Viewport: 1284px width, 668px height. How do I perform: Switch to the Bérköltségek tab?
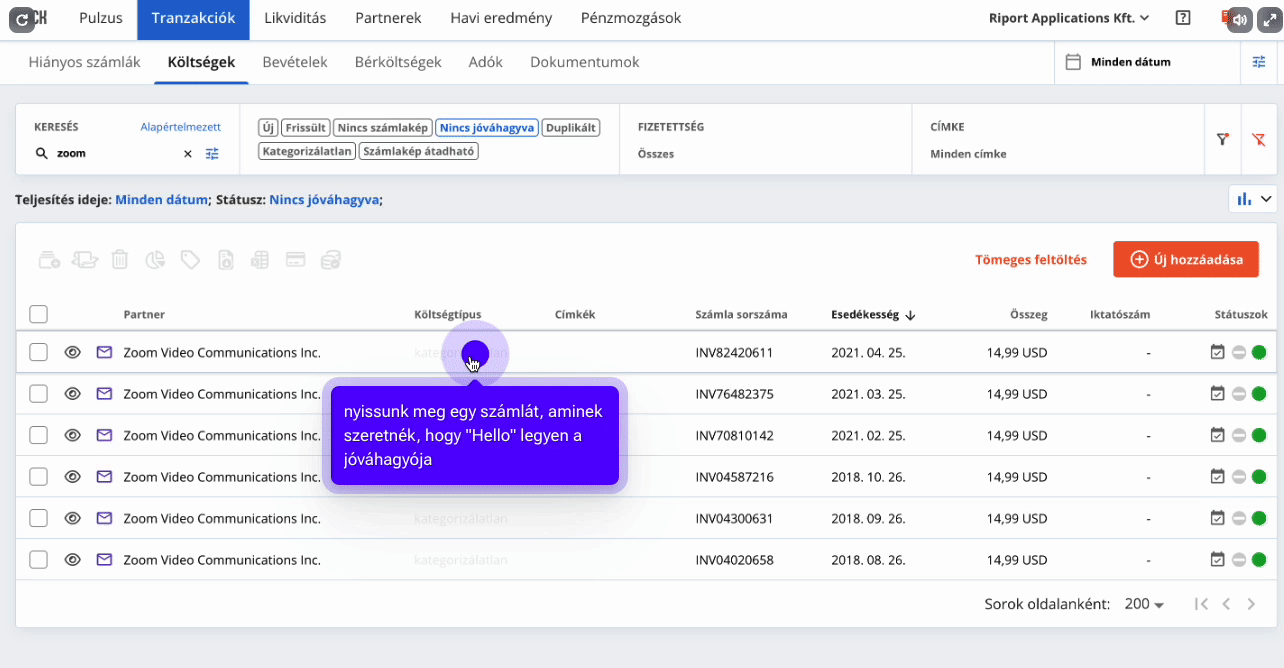click(398, 62)
